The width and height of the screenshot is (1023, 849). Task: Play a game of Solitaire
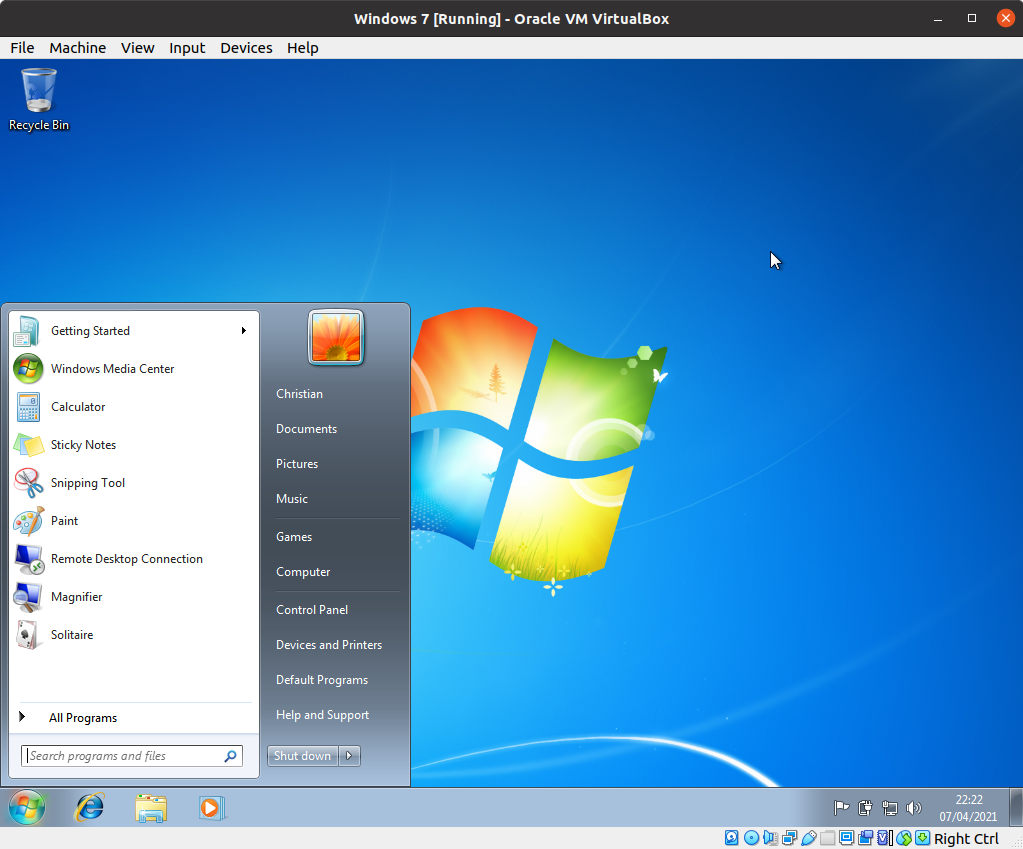(72, 635)
